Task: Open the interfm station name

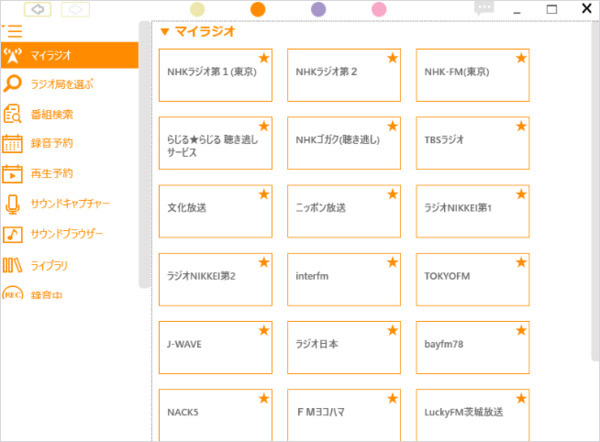Action: 312,276
